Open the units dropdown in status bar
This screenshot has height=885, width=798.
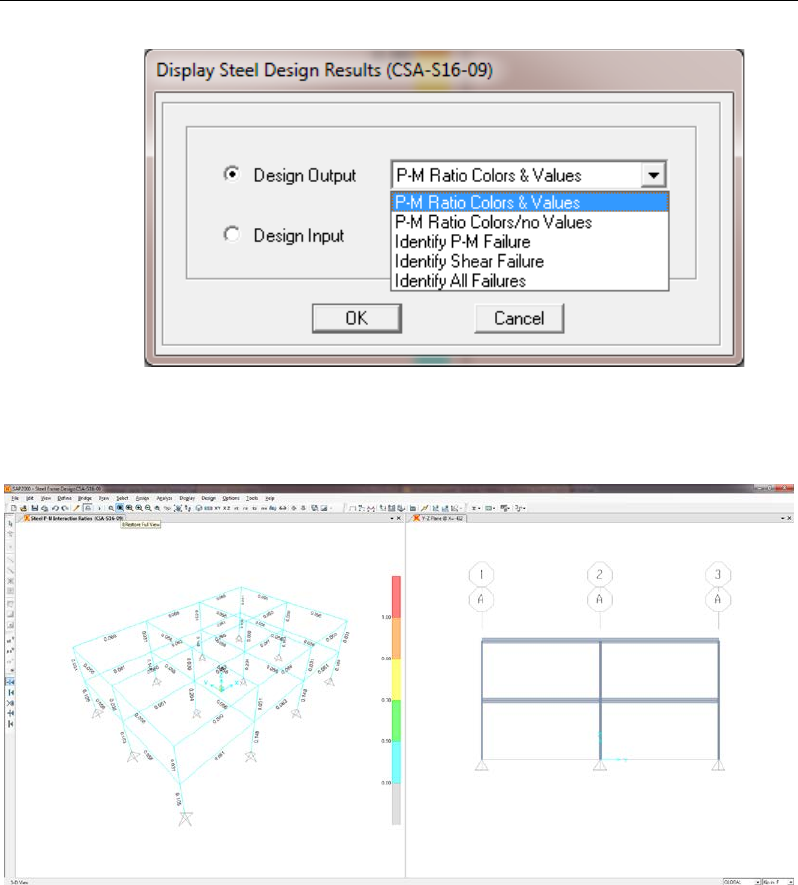(790, 882)
